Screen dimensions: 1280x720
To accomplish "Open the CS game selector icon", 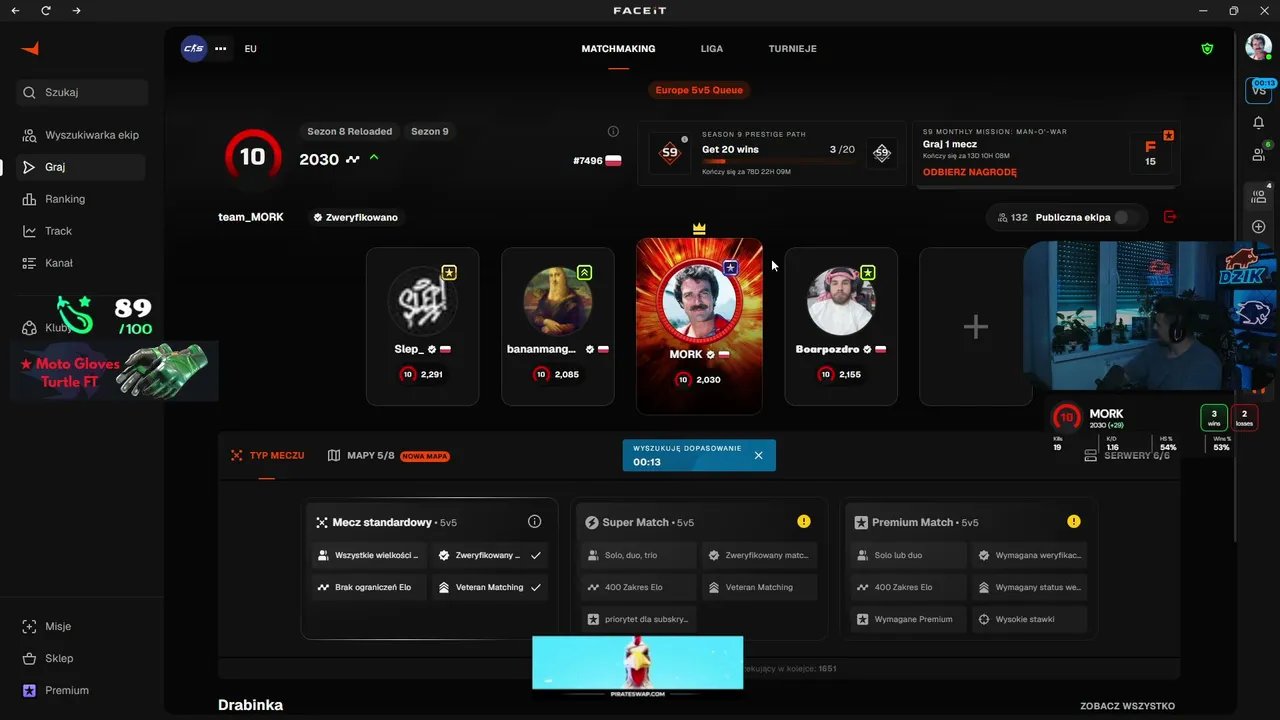I will pos(194,48).
